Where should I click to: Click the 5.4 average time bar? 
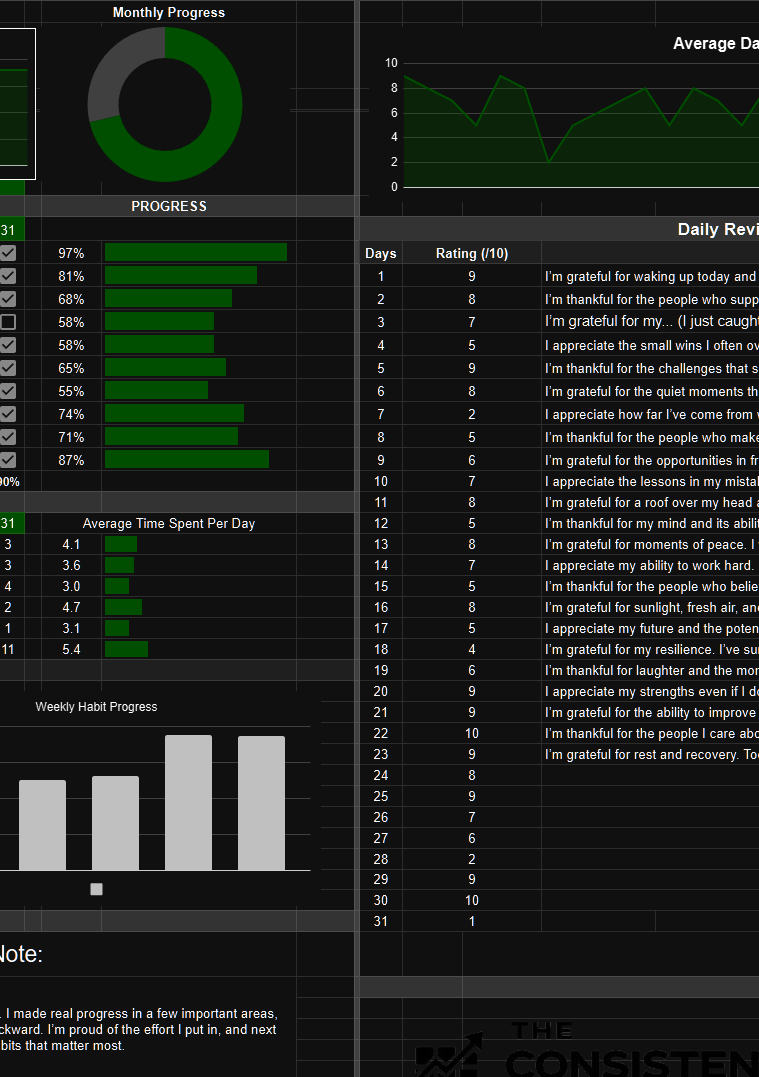(x=126, y=650)
